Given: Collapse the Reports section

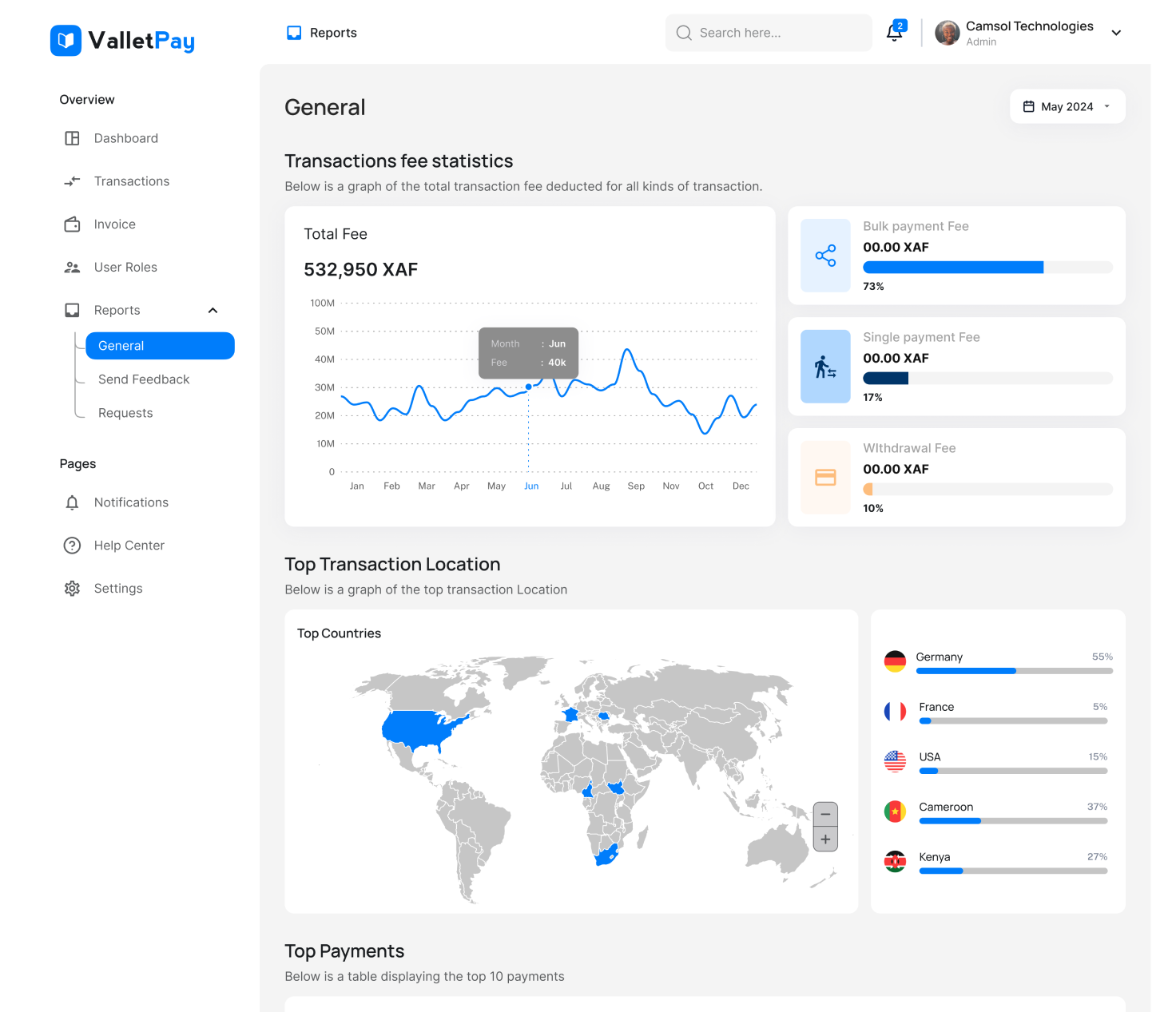Looking at the screenshot, I should (x=213, y=310).
